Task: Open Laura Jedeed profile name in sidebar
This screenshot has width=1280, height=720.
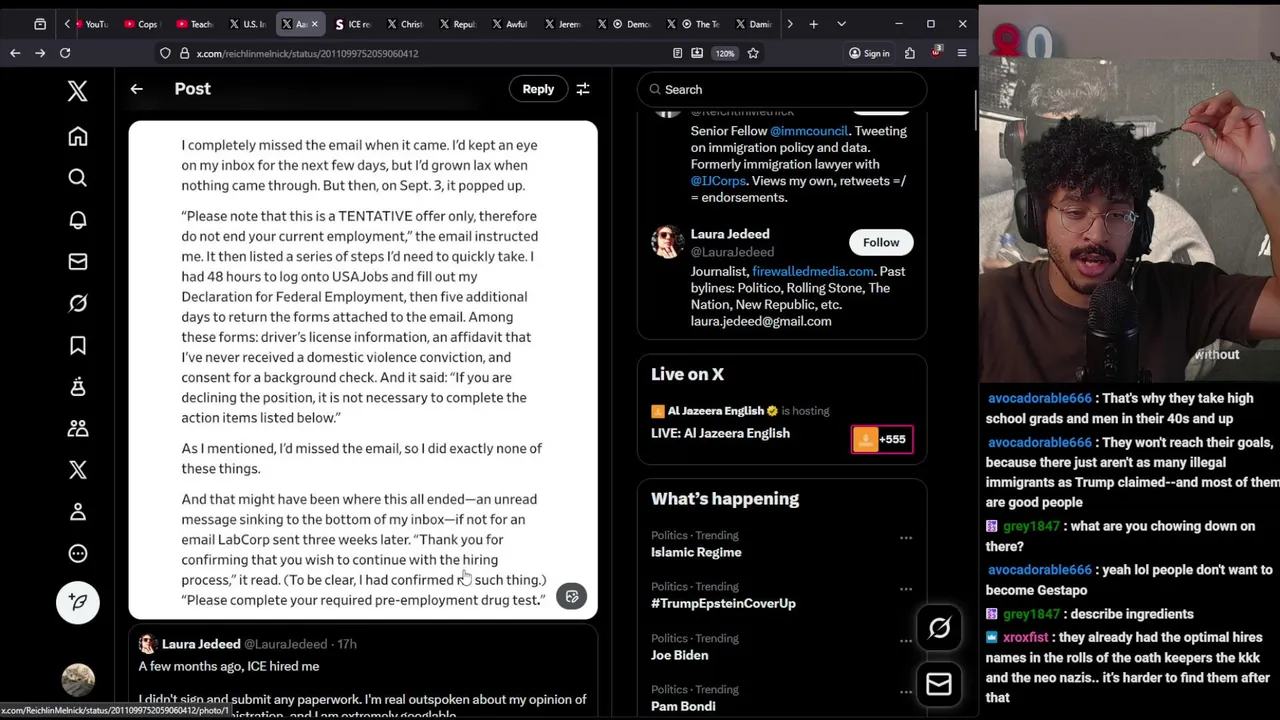Action: 730,234
